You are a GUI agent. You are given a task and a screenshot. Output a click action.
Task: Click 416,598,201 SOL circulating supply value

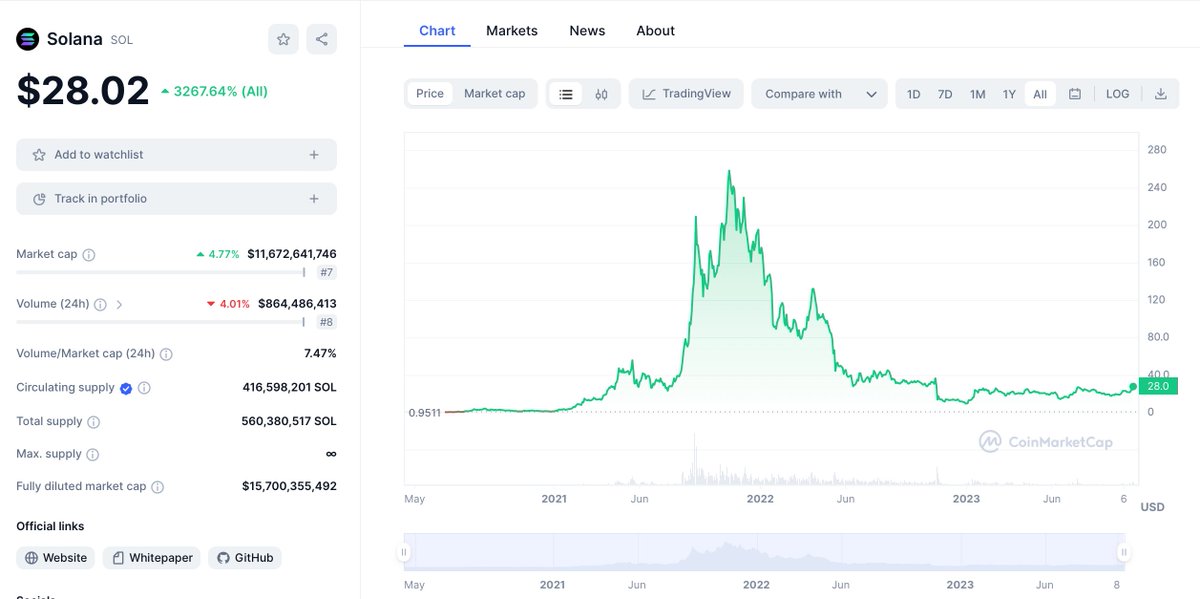point(289,387)
